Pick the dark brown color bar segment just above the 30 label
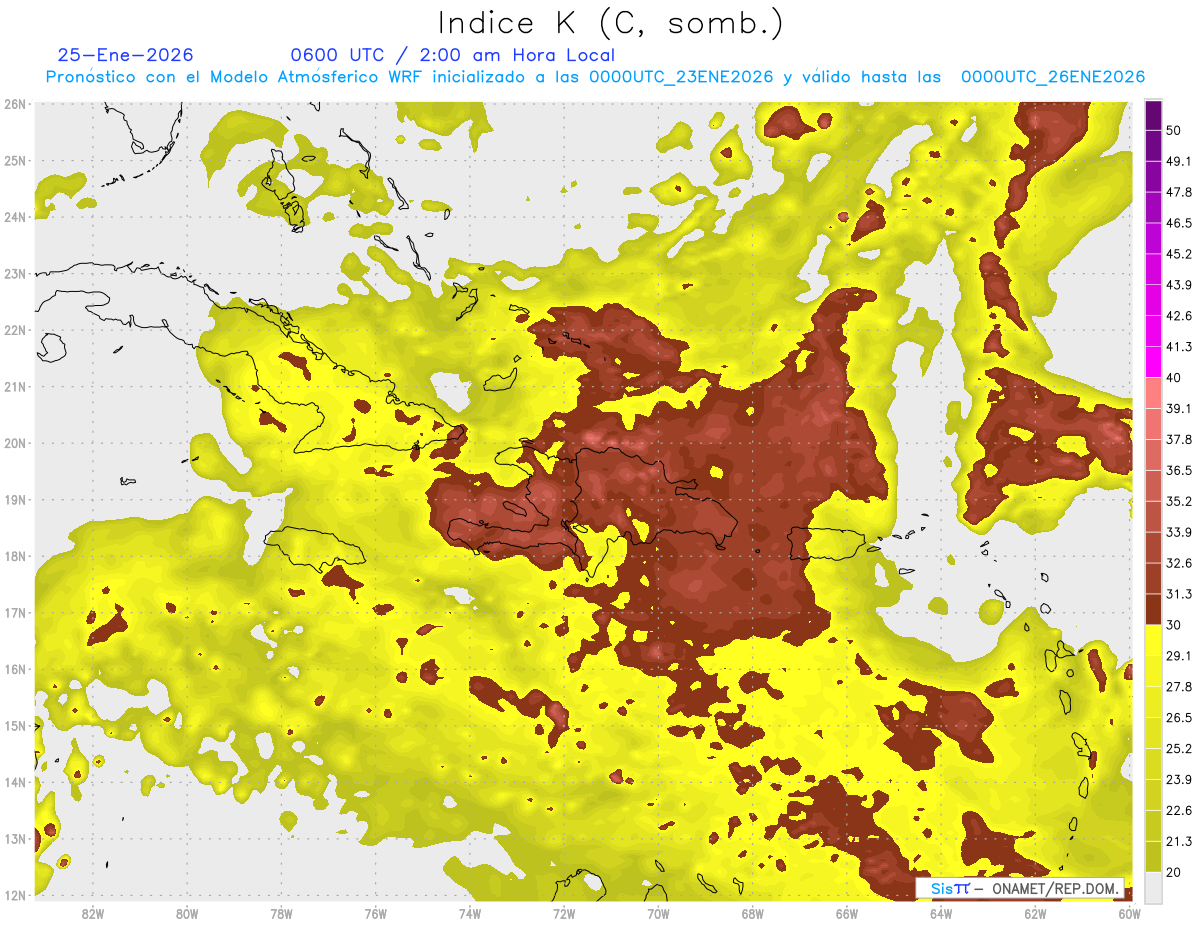 pos(1153,610)
